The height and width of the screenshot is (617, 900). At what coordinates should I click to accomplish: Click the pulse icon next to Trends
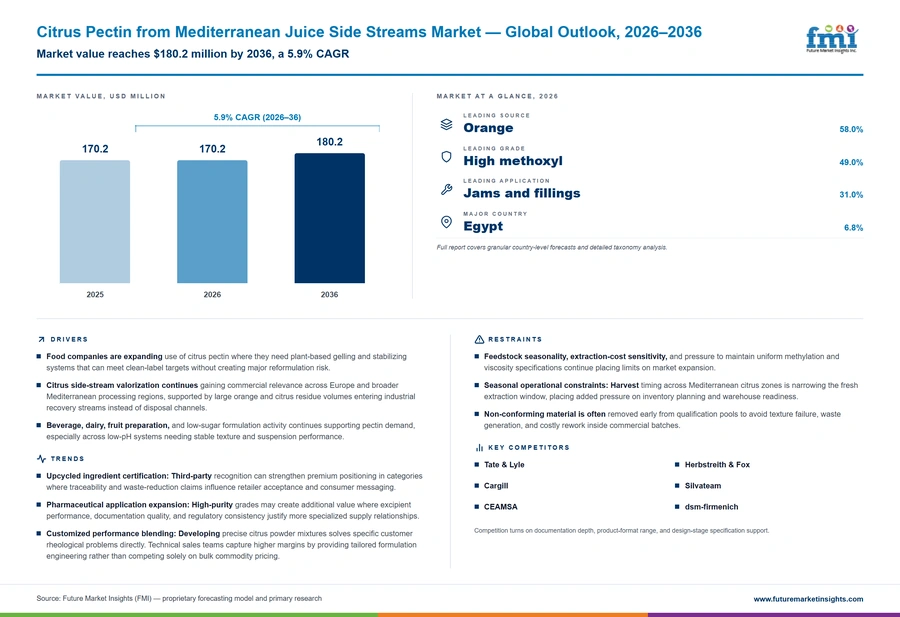tap(41, 459)
